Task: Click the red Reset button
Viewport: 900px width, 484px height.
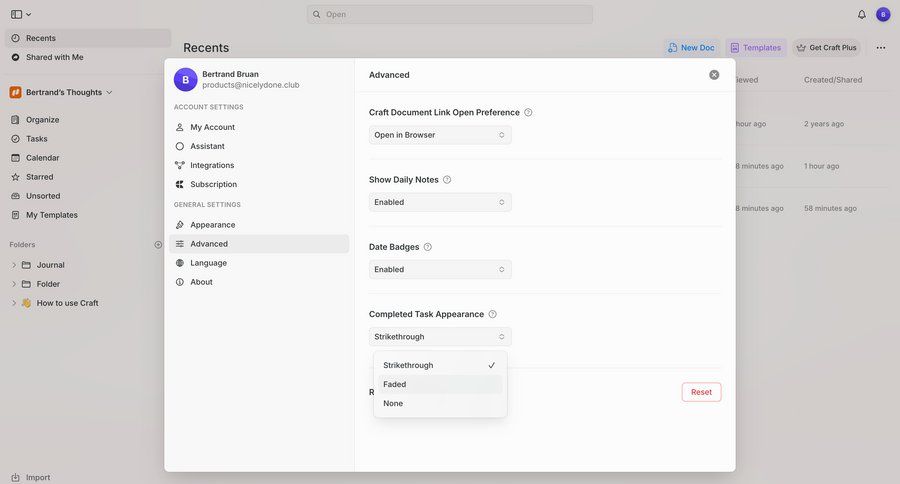Action: 701,392
